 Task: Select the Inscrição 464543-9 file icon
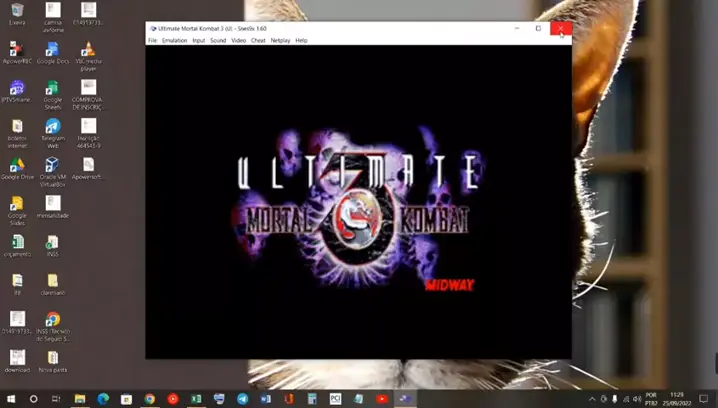pyautogui.click(x=88, y=133)
